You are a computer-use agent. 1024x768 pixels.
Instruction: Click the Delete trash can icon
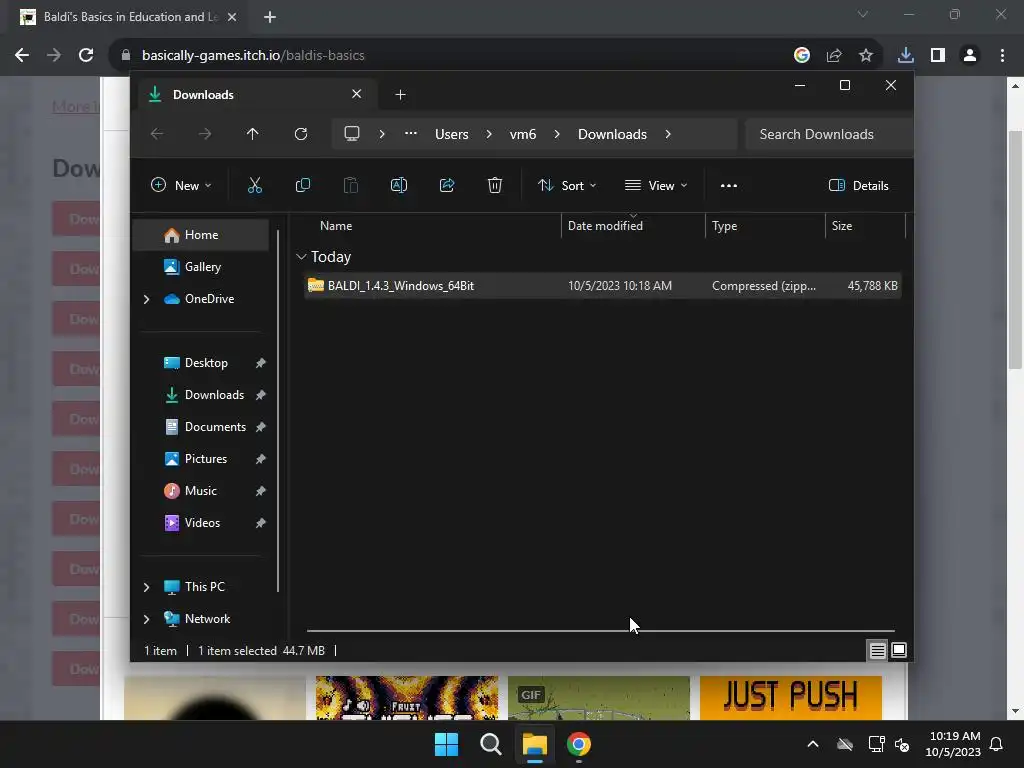coord(494,185)
